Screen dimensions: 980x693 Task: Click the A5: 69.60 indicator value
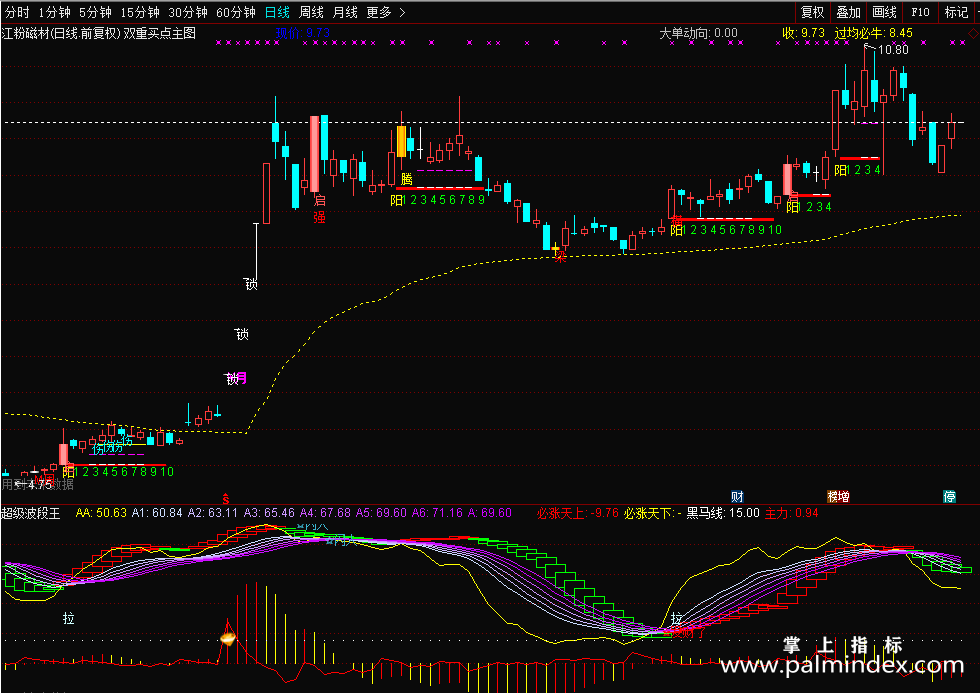point(381,513)
